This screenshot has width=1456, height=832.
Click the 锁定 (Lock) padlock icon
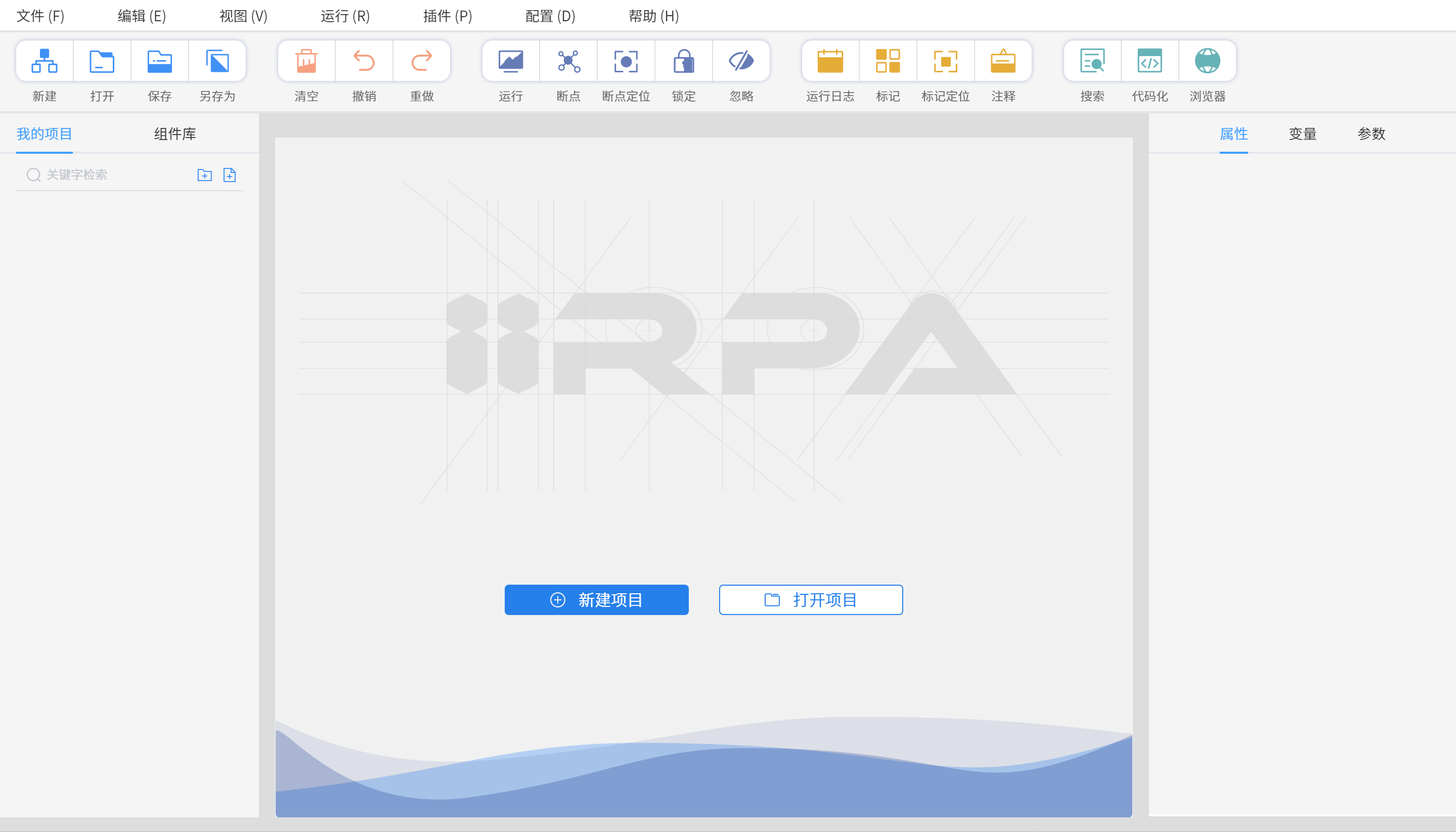point(684,61)
